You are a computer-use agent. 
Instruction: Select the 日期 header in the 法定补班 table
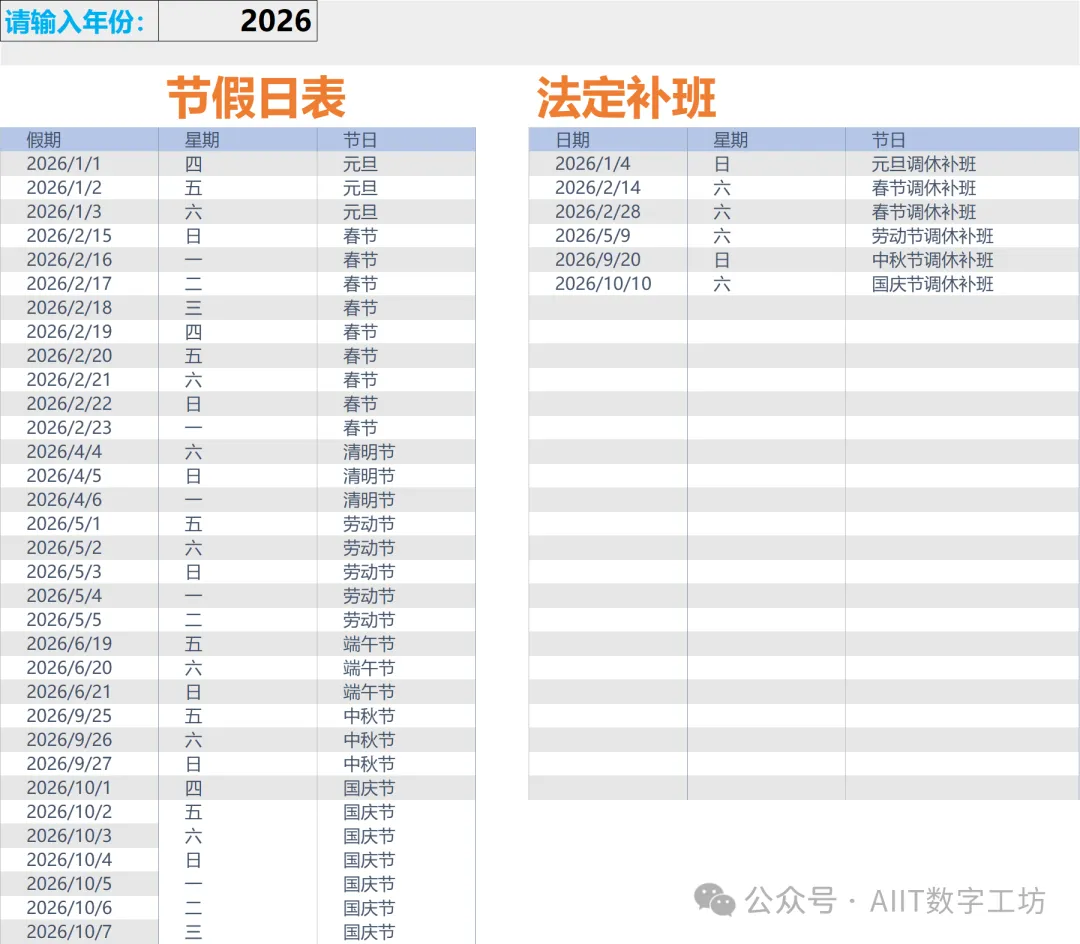[x=573, y=140]
